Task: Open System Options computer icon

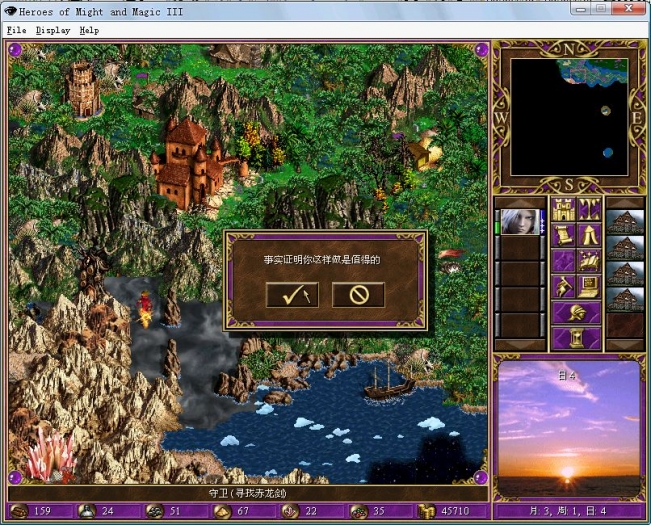Action: click(589, 287)
